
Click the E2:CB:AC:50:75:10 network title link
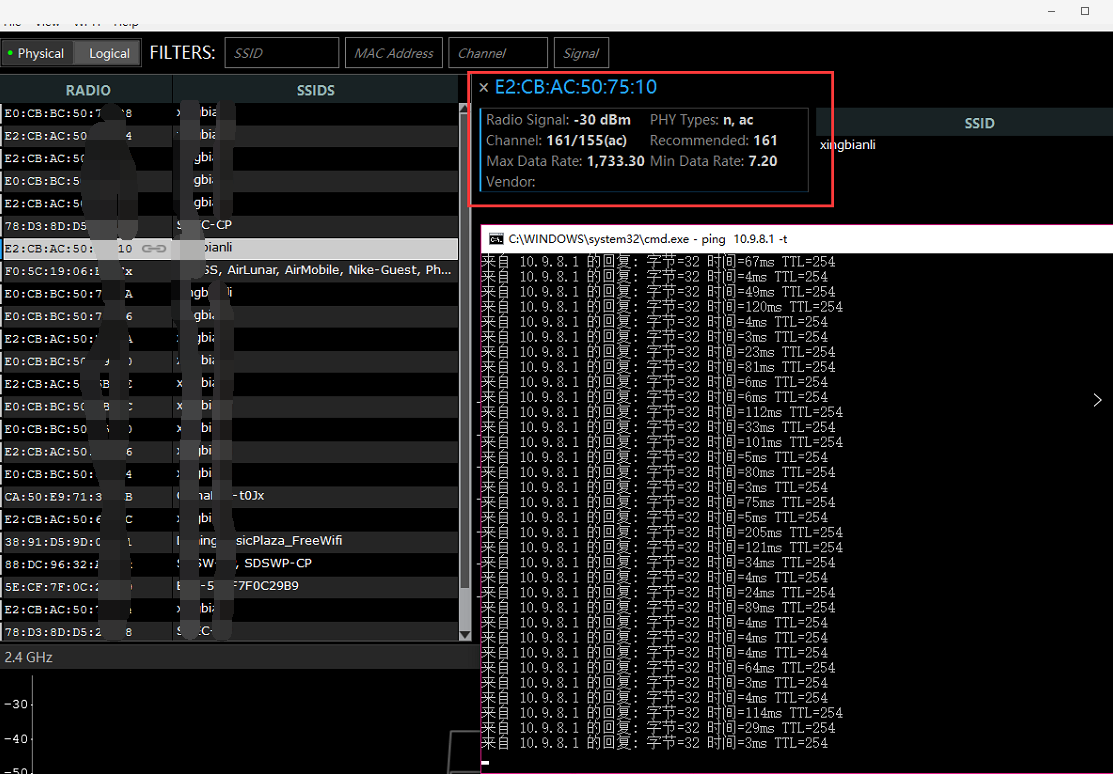coord(577,87)
